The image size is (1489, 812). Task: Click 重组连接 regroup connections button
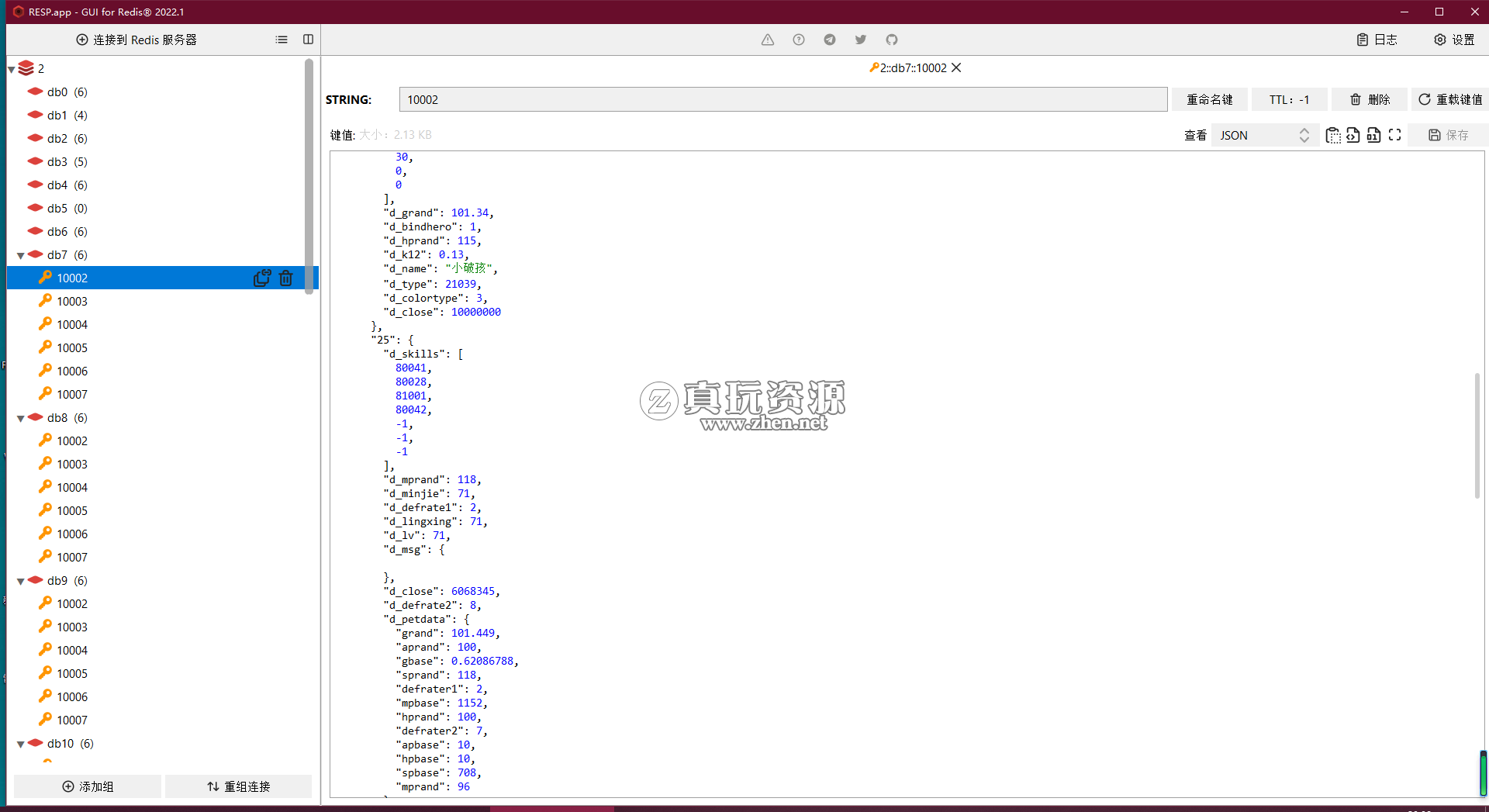(238, 786)
